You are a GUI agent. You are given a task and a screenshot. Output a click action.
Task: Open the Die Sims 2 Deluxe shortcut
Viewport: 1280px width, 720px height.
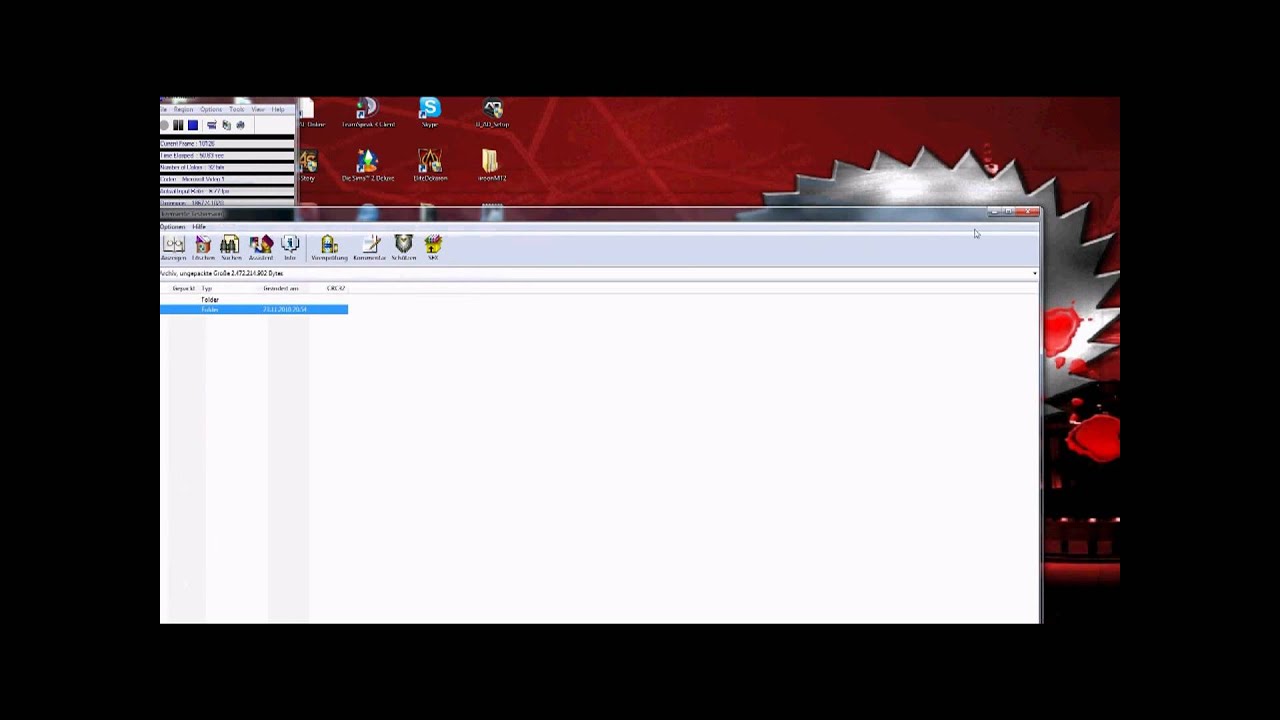point(368,165)
